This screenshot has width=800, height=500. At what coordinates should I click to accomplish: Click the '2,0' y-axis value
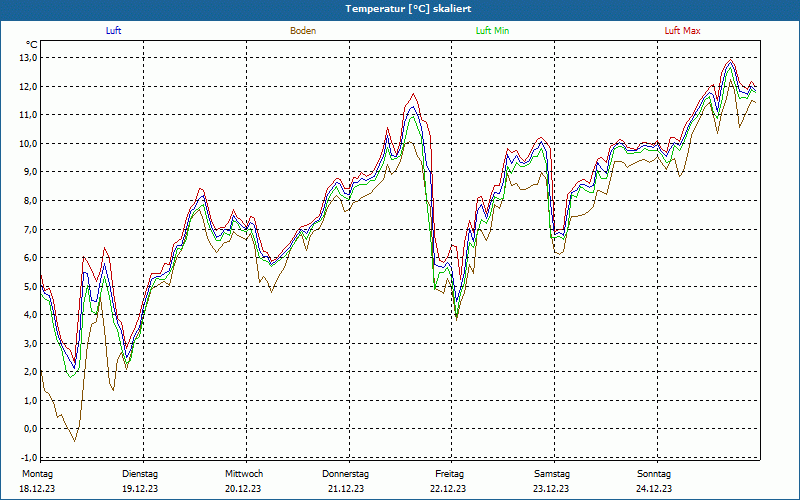tap(31, 372)
